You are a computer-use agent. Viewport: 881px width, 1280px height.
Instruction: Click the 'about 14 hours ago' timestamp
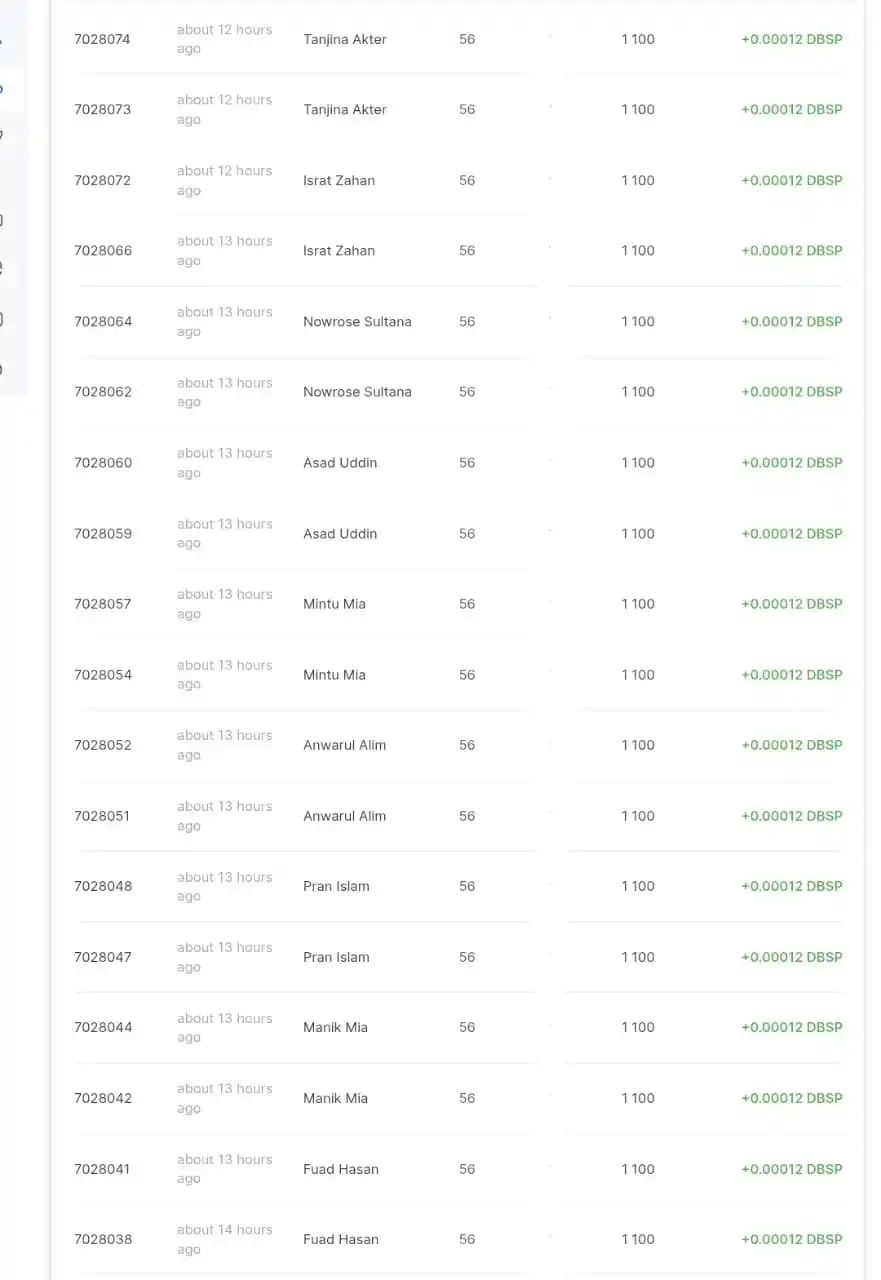pyautogui.click(x=225, y=1239)
